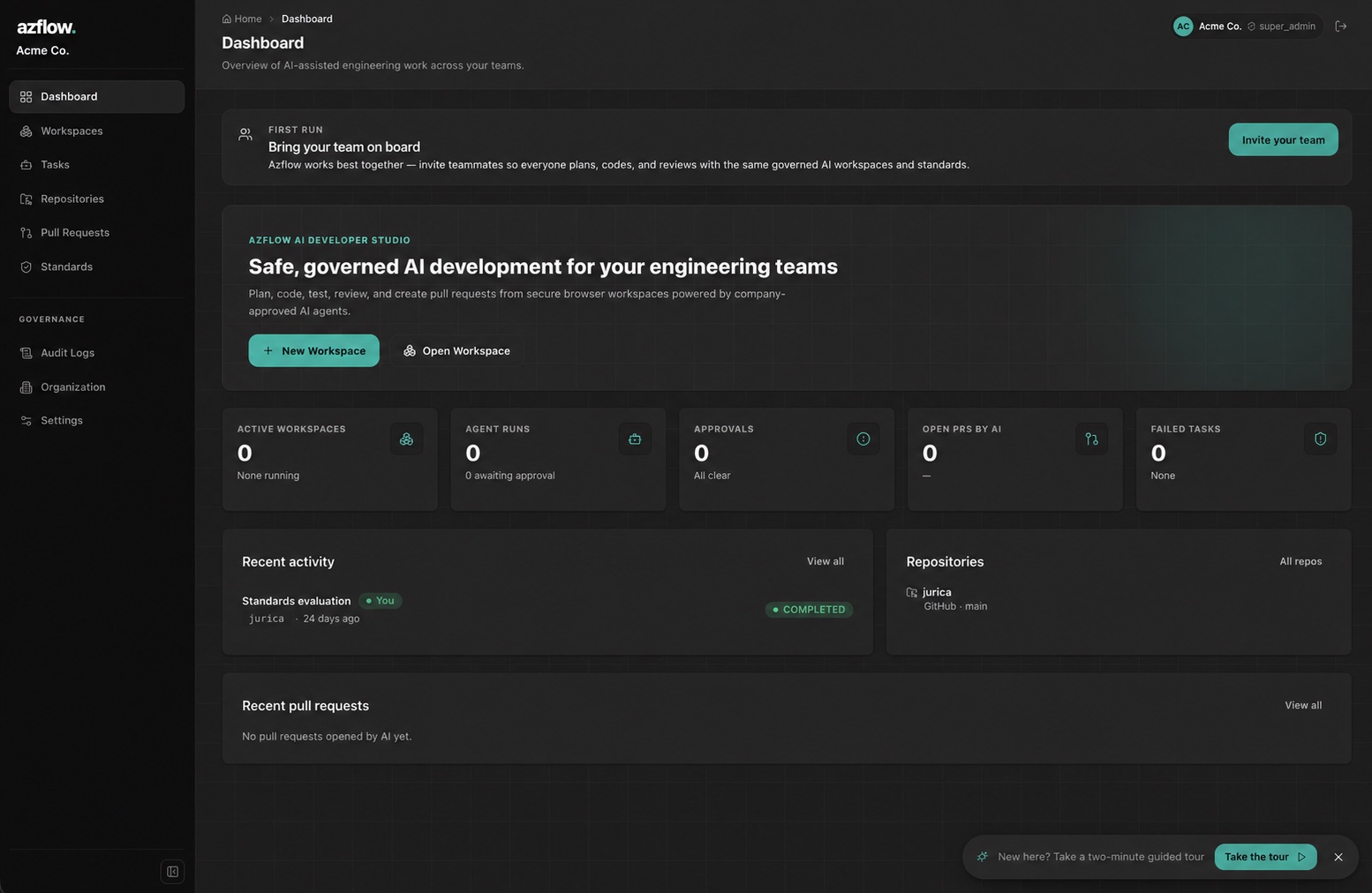Click the Home breadcrumb house icon
This screenshot has height=893, width=1372.
tap(227, 19)
